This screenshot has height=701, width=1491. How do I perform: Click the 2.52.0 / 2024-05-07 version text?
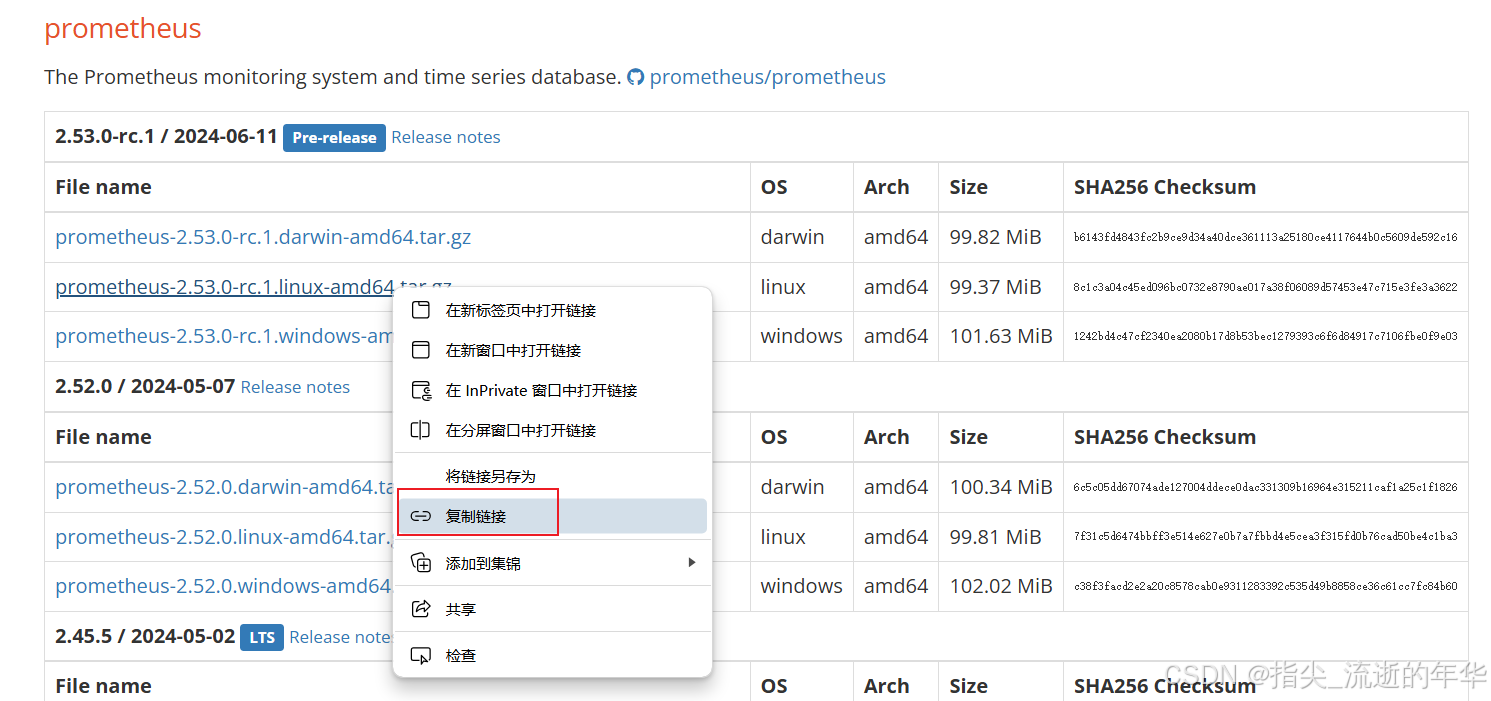(x=145, y=386)
